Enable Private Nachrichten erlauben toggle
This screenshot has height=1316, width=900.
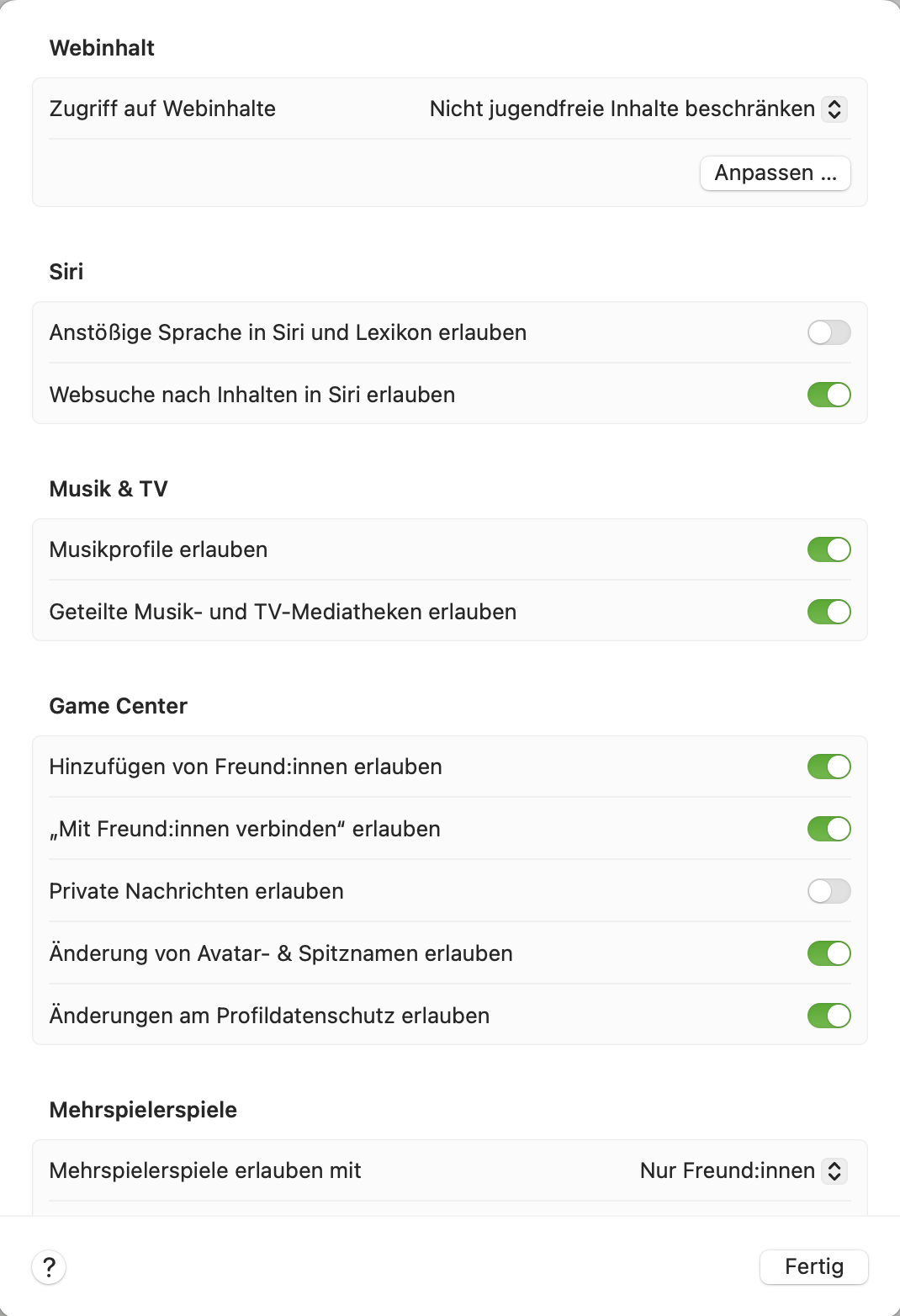(829, 891)
